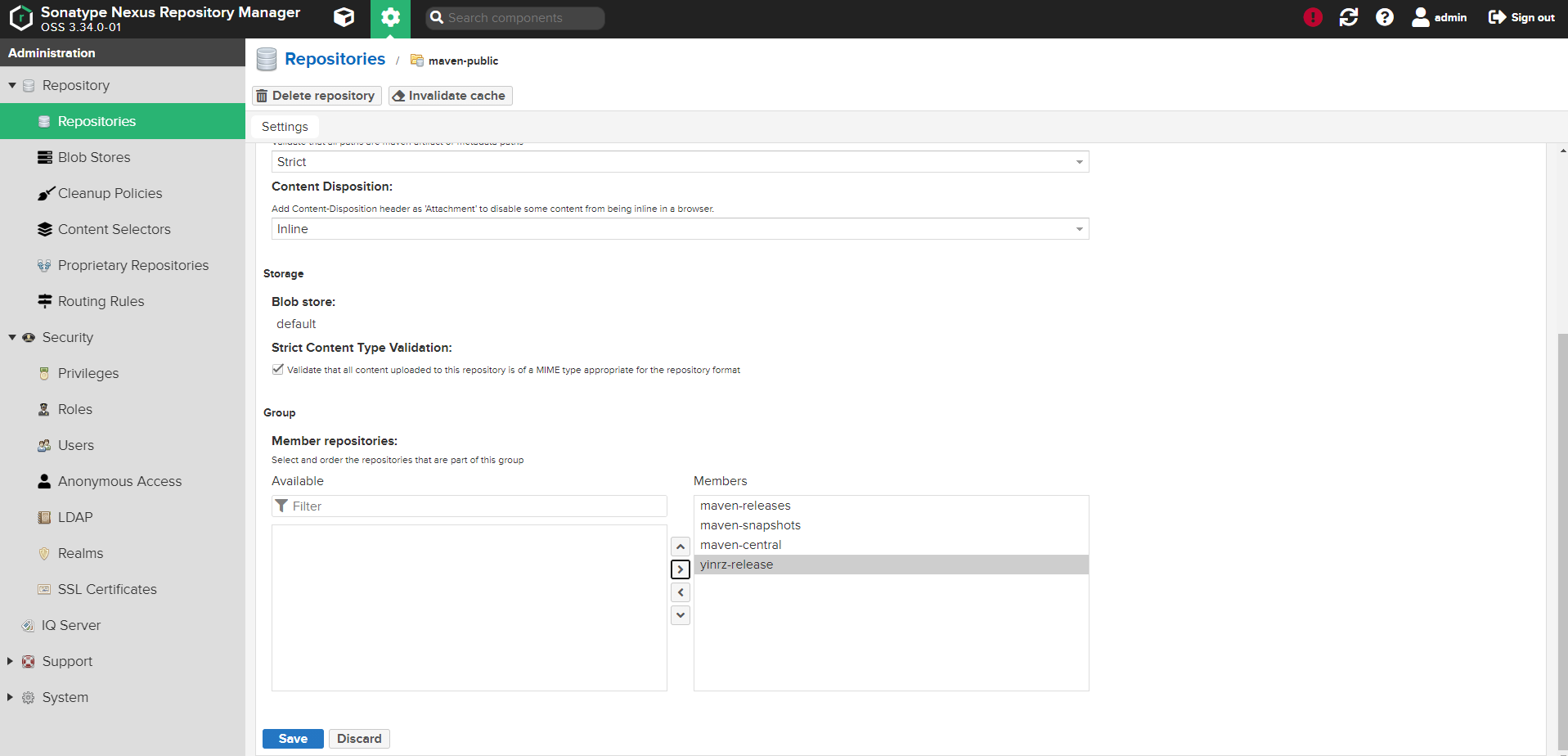
Task: Select Repositories in the sidebar
Action: [123, 121]
